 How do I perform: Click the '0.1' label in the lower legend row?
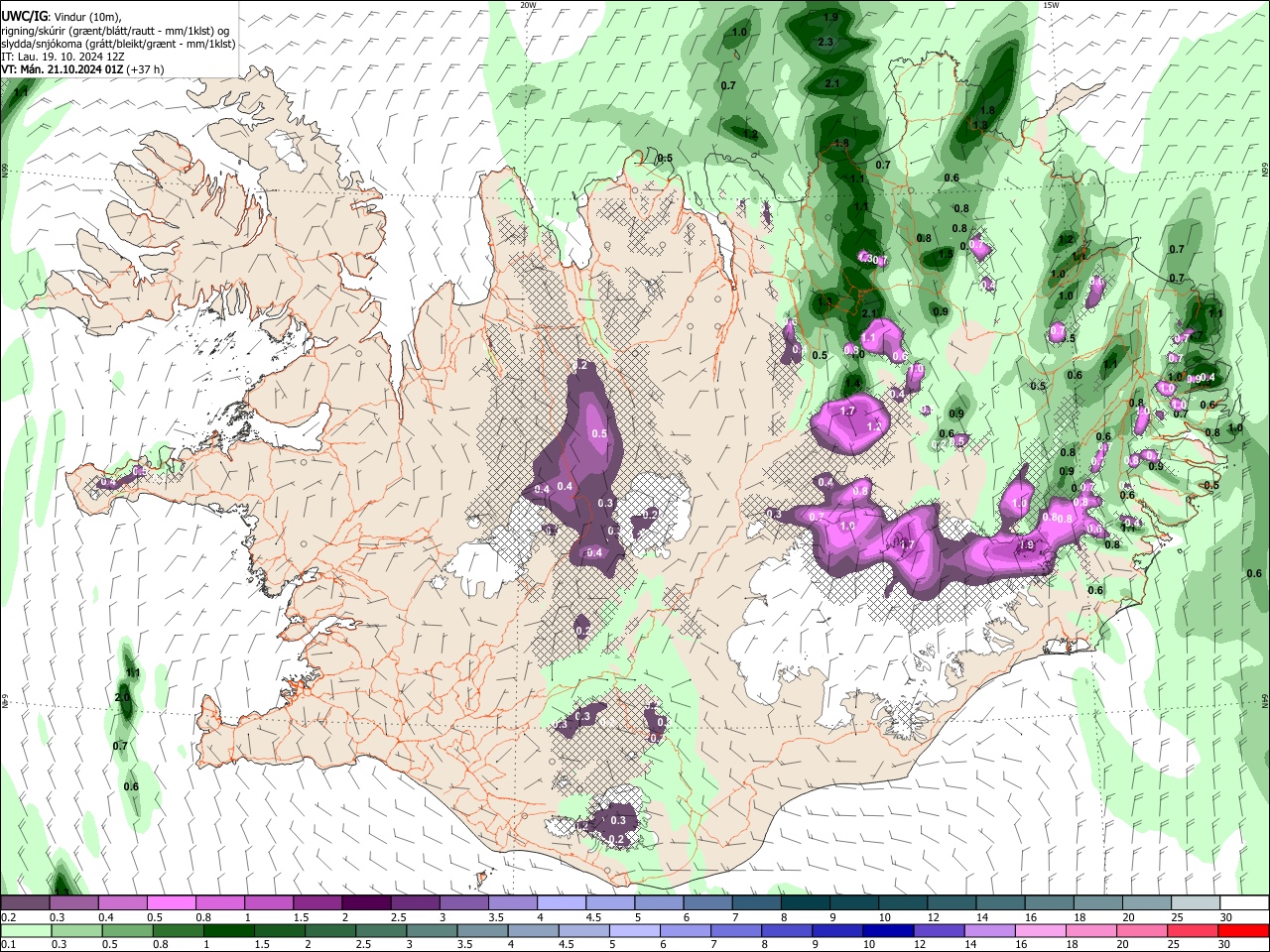[x=7, y=944]
